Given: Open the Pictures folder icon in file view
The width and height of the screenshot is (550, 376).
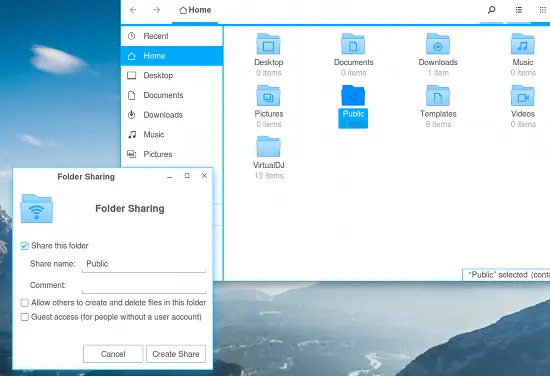Looking at the screenshot, I should (x=268, y=95).
